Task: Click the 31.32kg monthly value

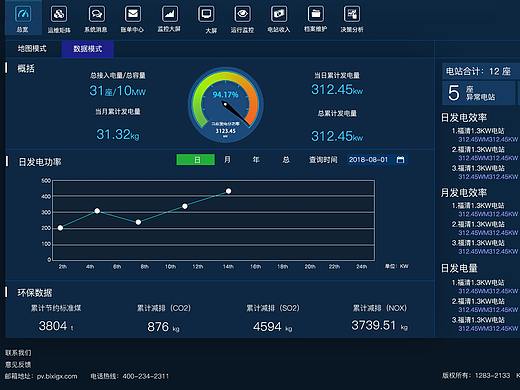Action: tap(118, 135)
